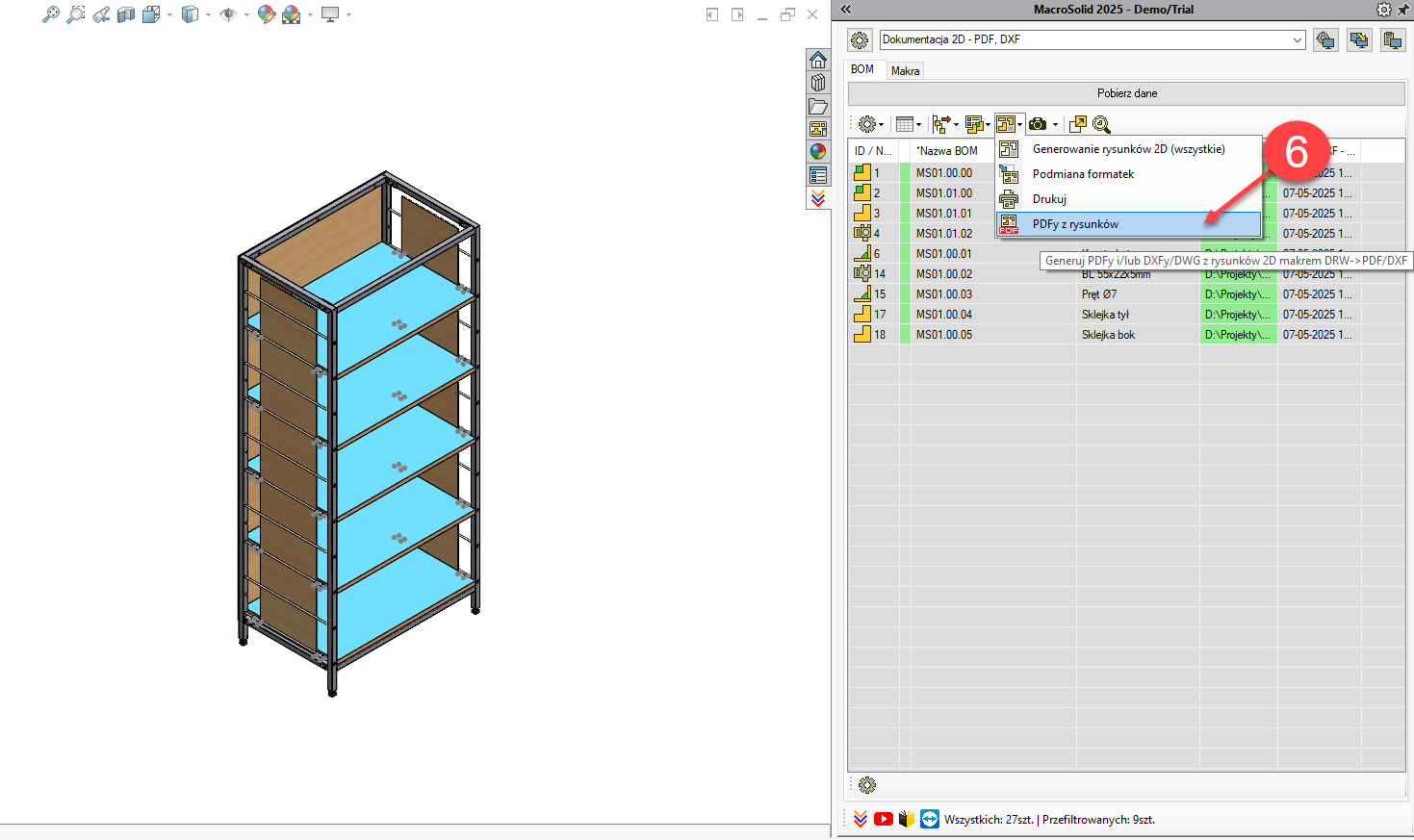The width and height of the screenshot is (1414, 840).
Task: Open the tree structure with arrow dropdown icon
Action: (x=945, y=124)
